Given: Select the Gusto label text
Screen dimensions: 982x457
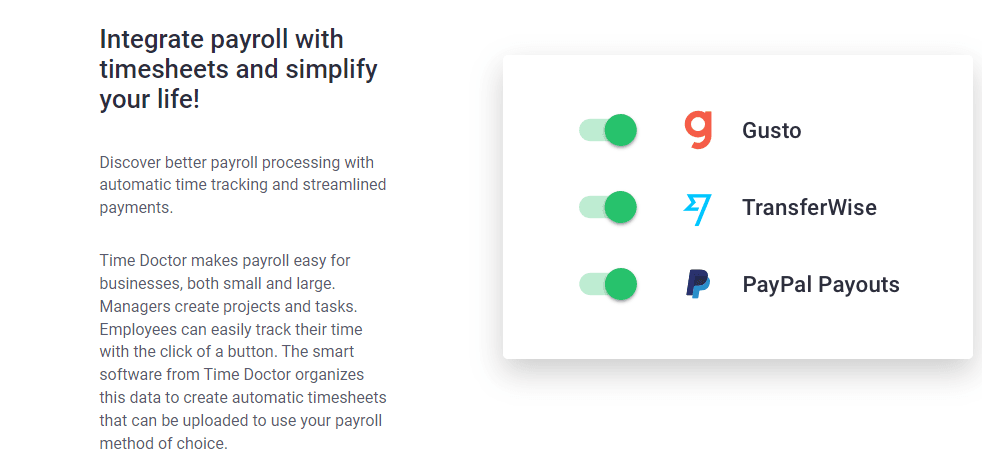Looking at the screenshot, I should pyautogui.click(x=772, y=131).
